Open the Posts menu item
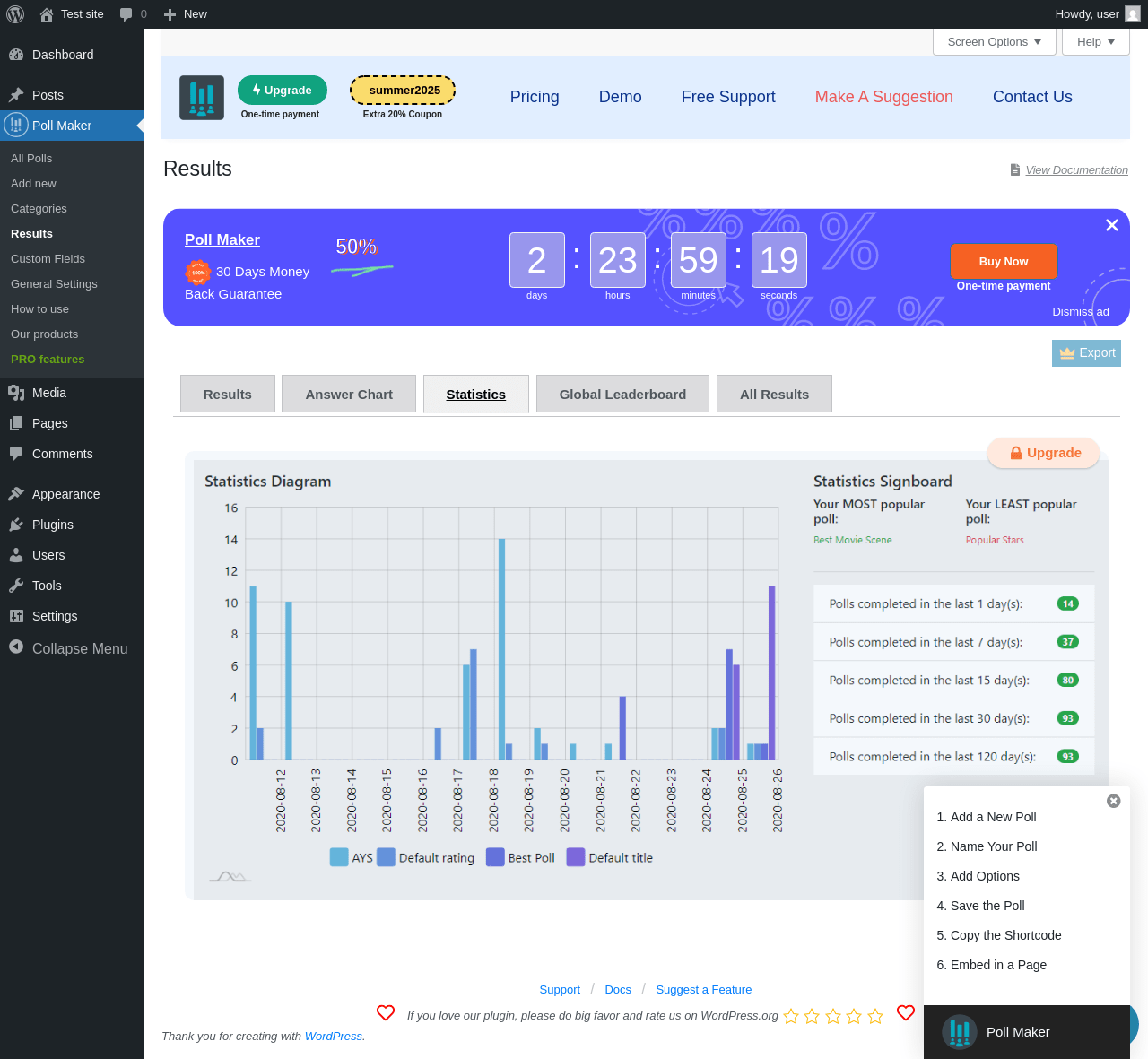1148x1059 pixels. tap(72, 95)
